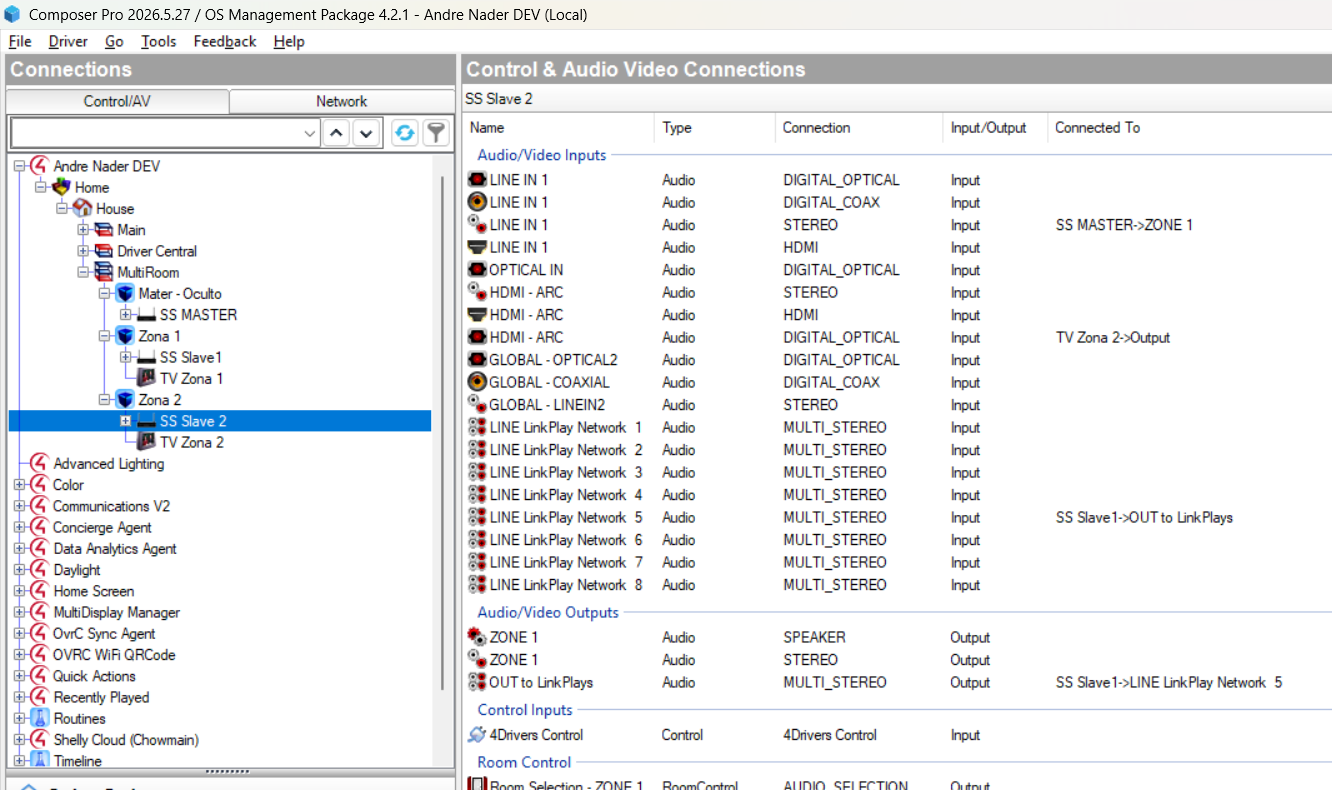The height and width of the screenshot is (790, 1332).
Task: Collapse the MultiRoom tree node
Action: click(83, 272)
